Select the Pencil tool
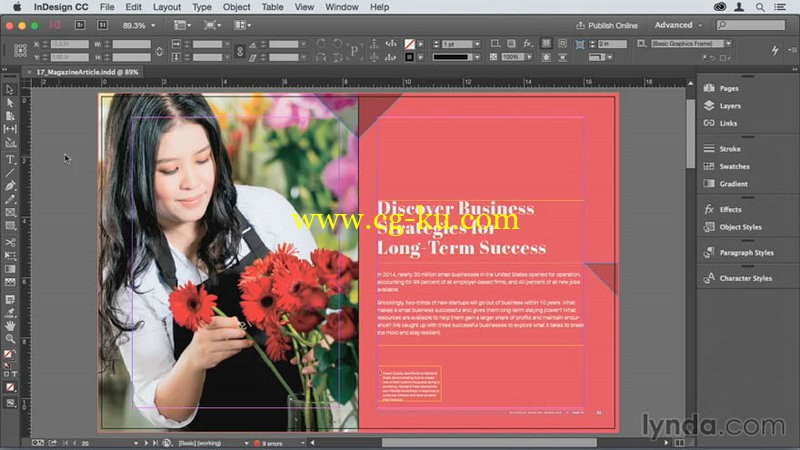The height and width of the screenshot is (450, 800). [x=10, y=199]
